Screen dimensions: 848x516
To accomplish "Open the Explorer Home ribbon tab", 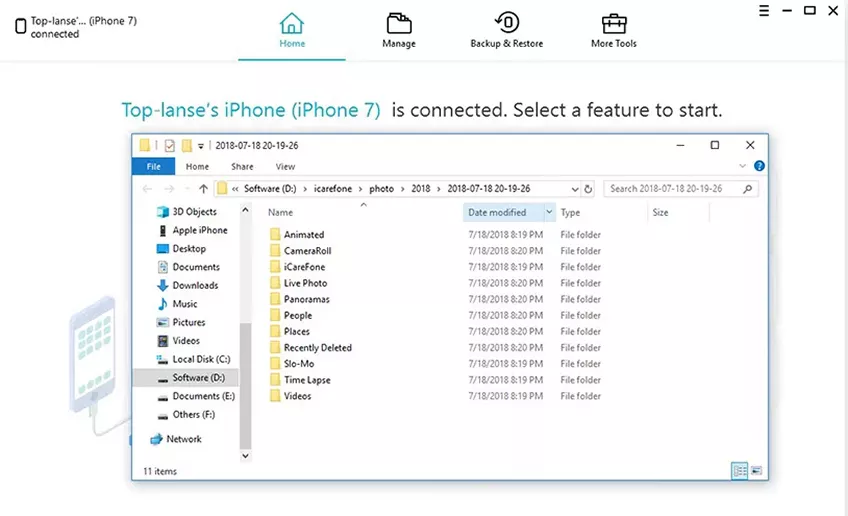I will click(x=197, y=167).
